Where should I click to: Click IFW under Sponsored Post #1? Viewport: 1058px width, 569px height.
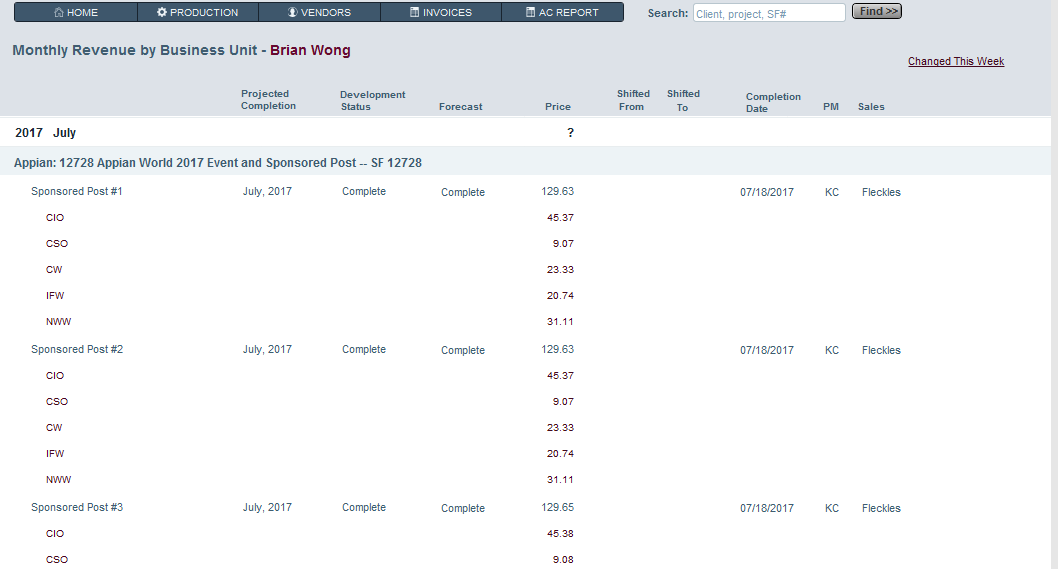(x=55, y=296)
